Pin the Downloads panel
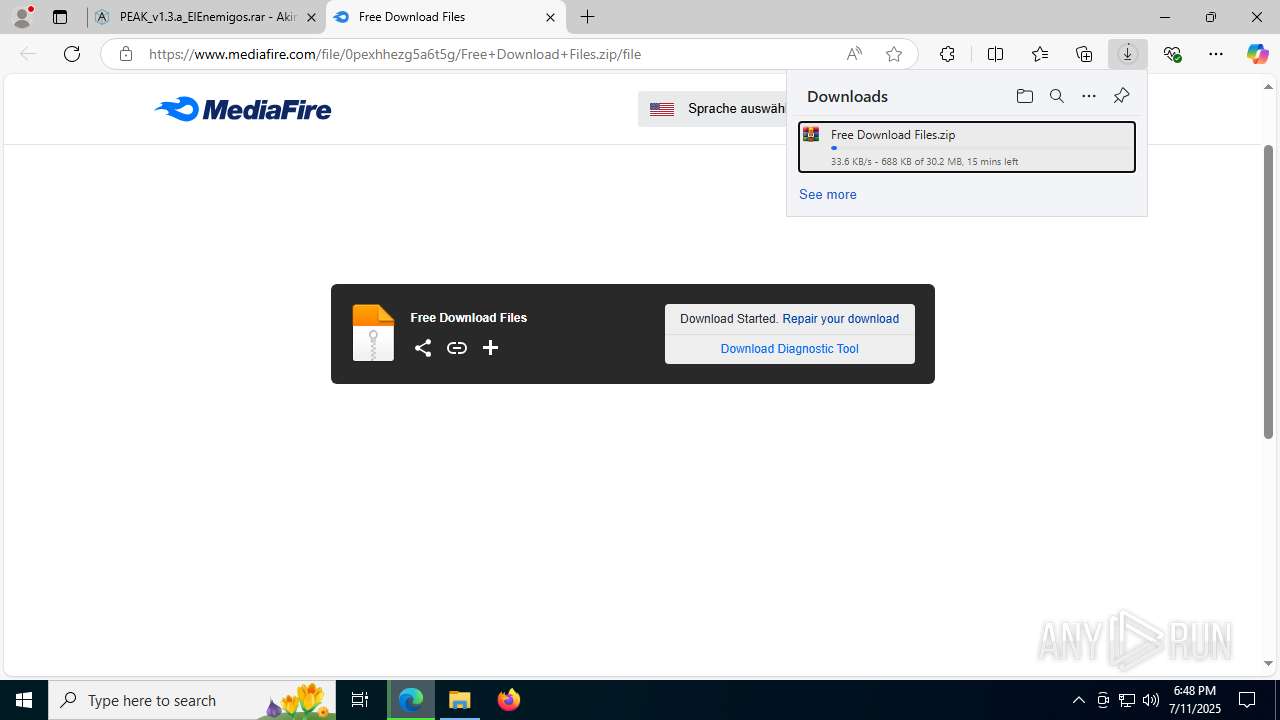Viewport: 1280px width, 720px height. click(1121, 96)
